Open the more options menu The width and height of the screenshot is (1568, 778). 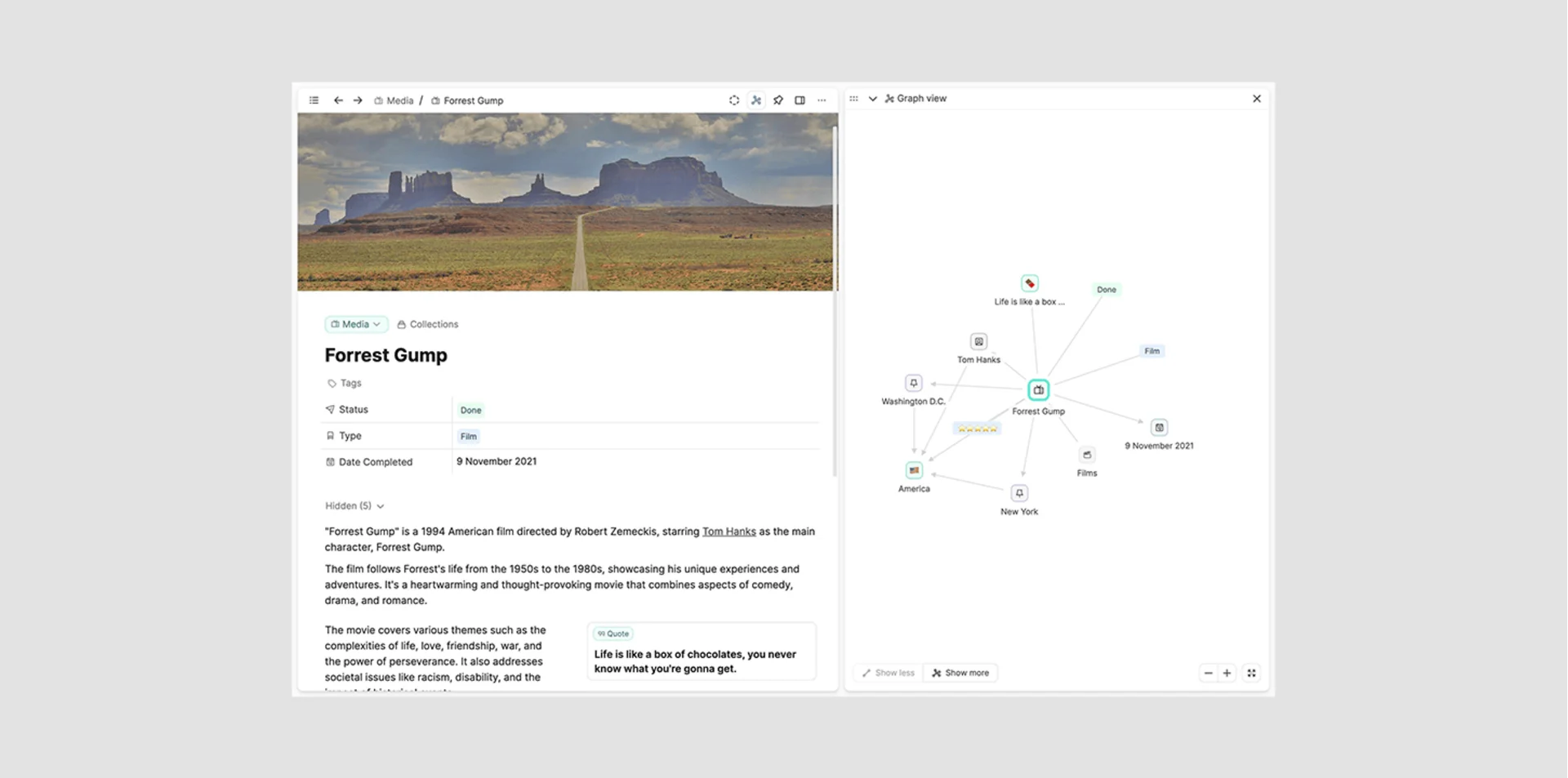coord(822,100)
